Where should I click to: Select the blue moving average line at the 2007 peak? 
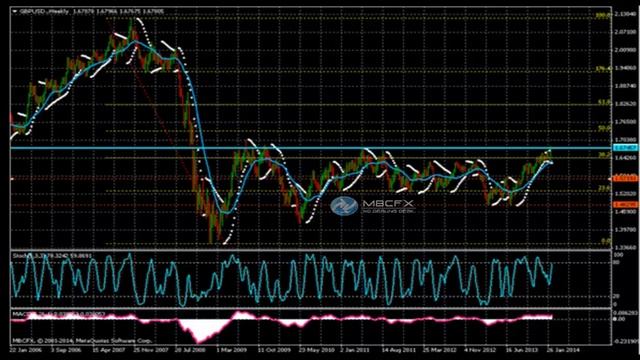point(136,41)
